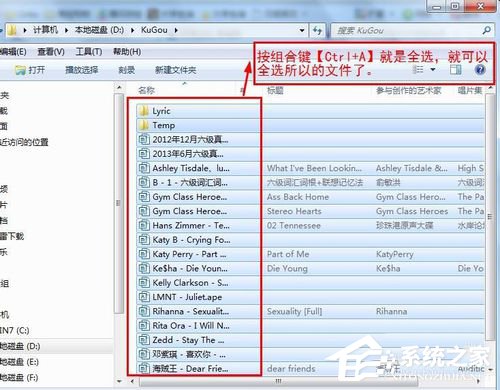The width and height of the screenshot is (500, 390).
Task: Click 计算机 in the address path
Action: point(45,30)
